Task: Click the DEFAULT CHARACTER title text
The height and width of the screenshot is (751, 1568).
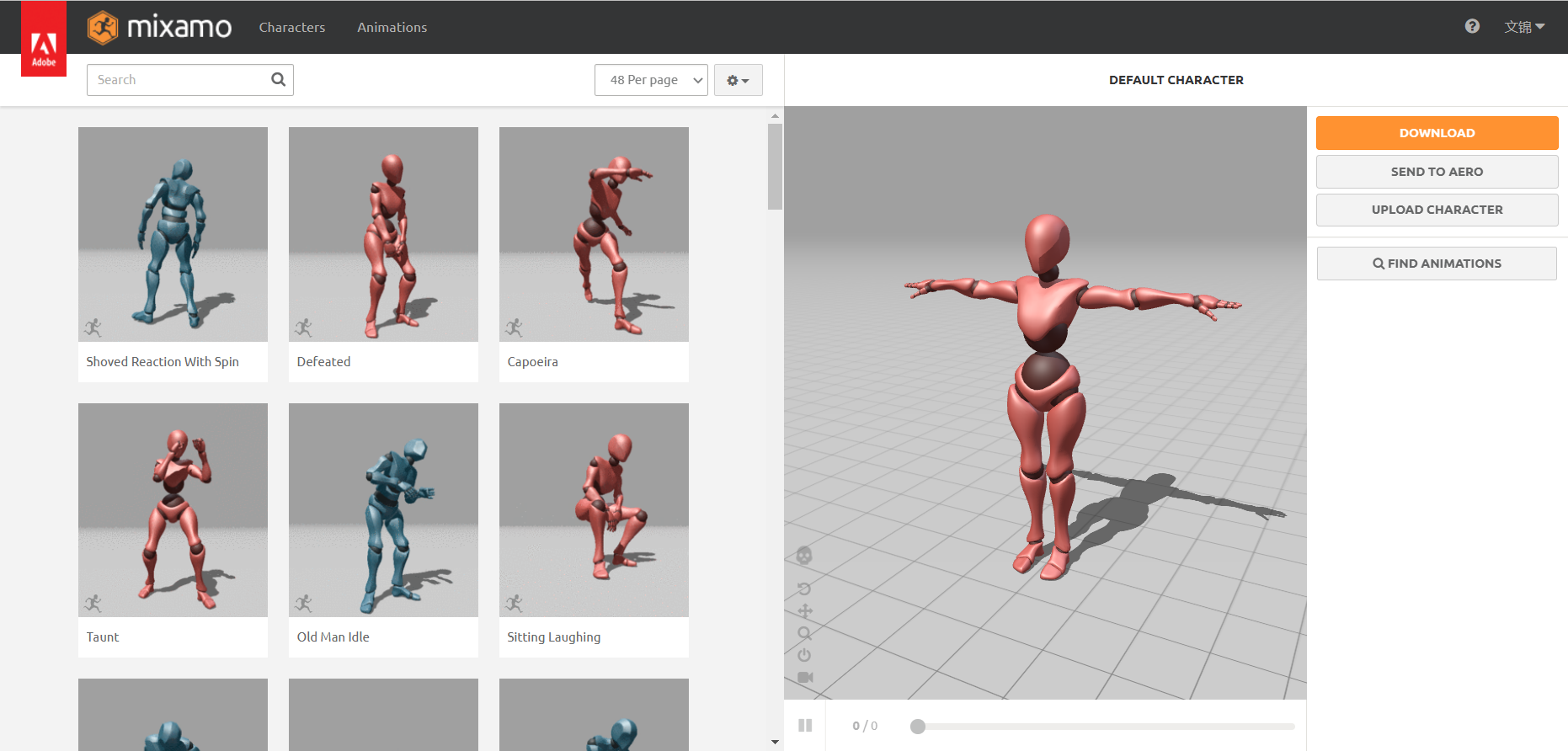Action: [x=1176, y=80]
